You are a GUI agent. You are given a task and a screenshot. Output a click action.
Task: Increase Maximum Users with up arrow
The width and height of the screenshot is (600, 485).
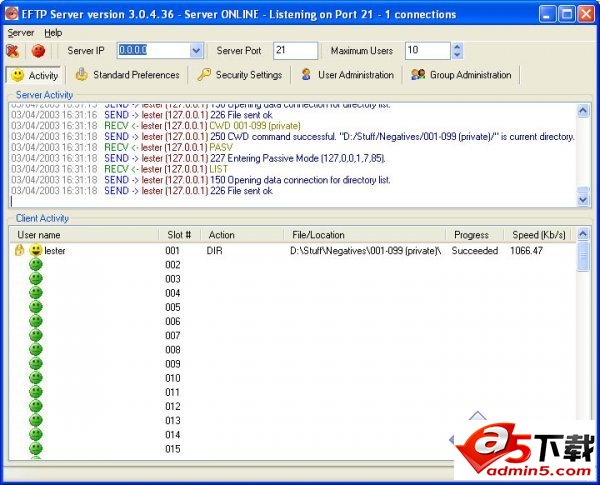coord(457,46)
